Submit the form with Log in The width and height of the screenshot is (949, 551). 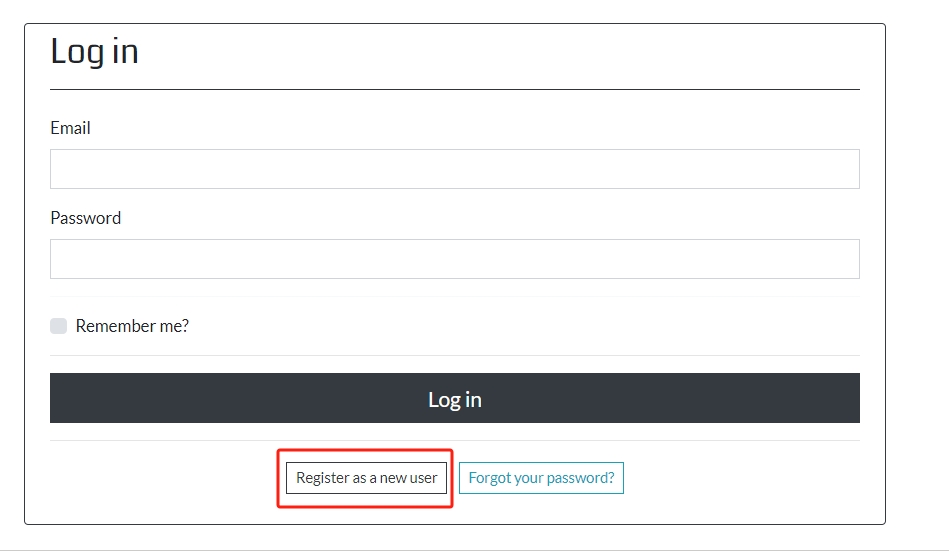click(454, 399)
